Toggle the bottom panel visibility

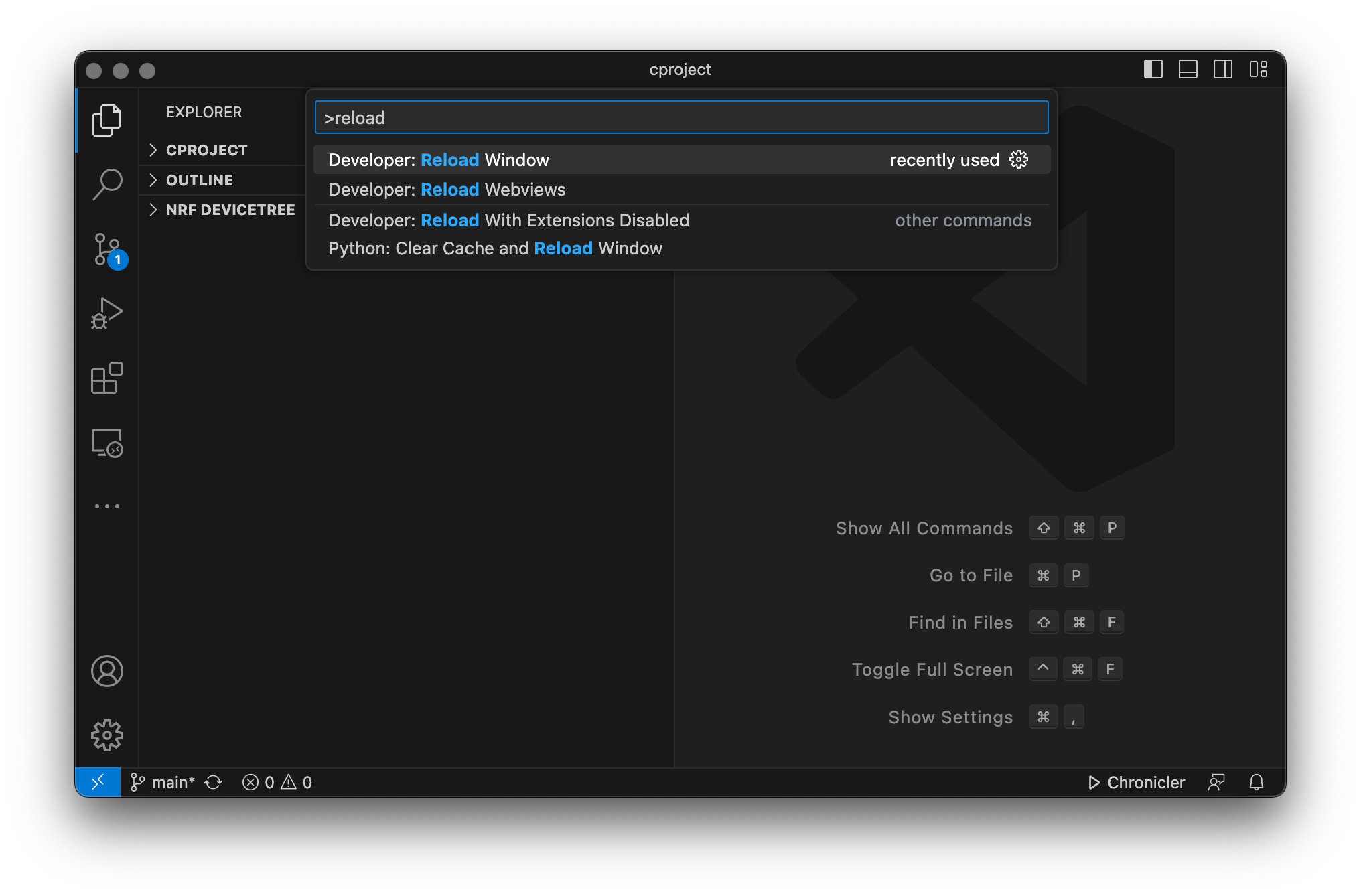pyautogui.click(x=1188, y=69)
